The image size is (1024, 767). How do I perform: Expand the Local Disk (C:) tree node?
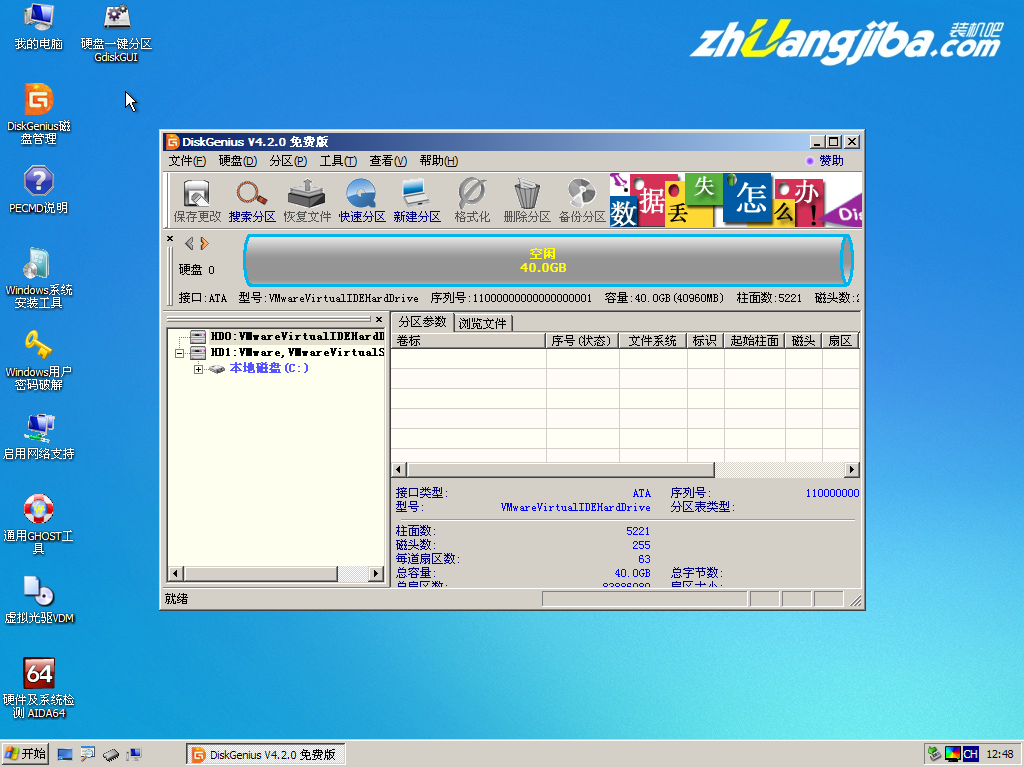click(198, 369)
